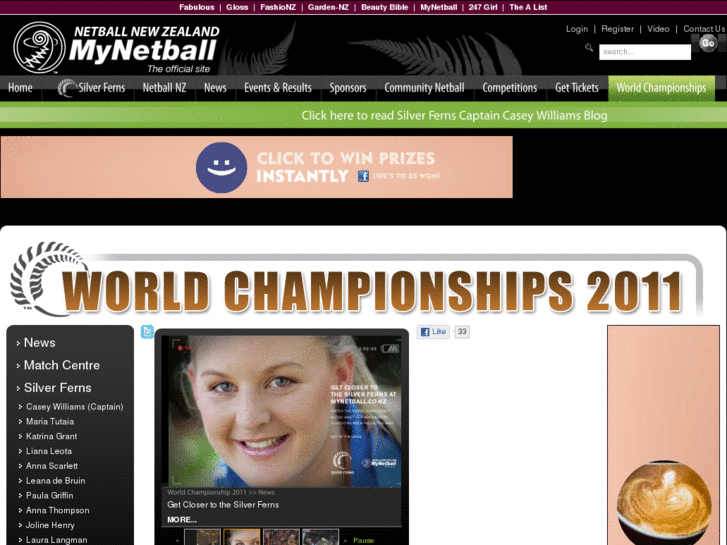
Task: Open Anna Scarlett player page
Action: pos(51,466)
